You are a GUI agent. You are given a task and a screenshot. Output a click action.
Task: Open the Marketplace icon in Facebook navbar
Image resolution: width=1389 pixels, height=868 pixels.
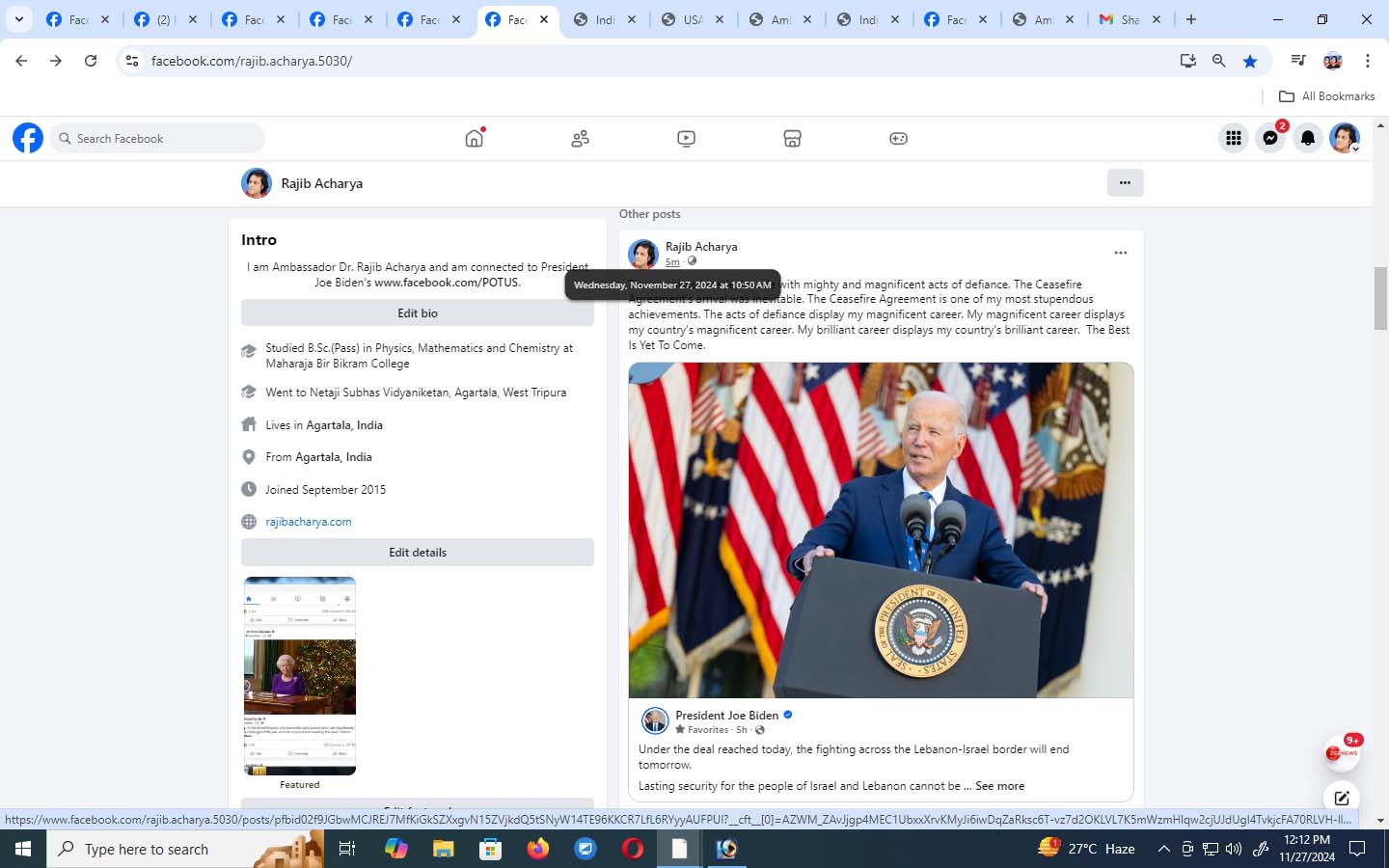pyautogui.click(x=792, y=139)
